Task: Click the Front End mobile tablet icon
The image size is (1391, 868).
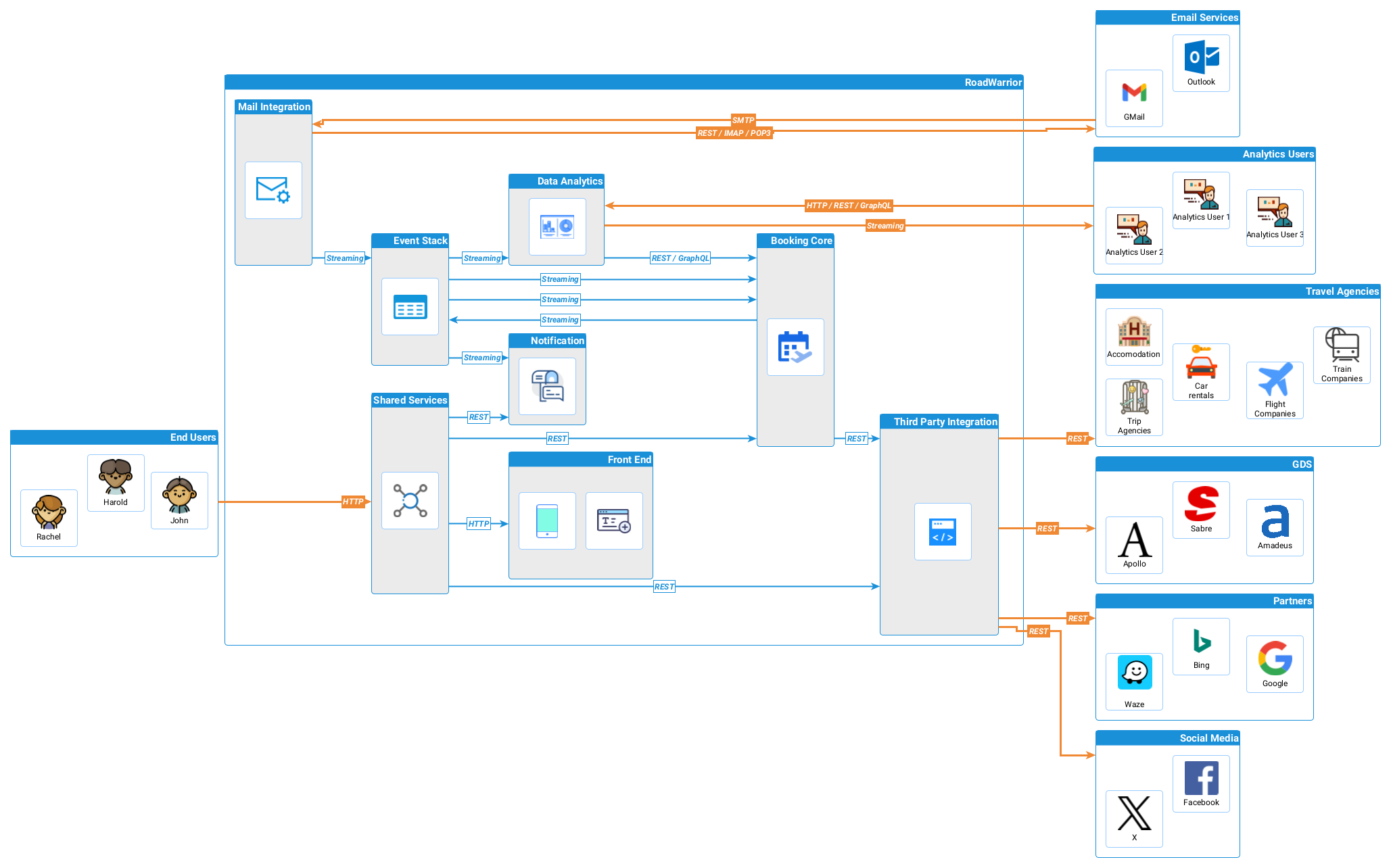Action: tap(547, 521)
